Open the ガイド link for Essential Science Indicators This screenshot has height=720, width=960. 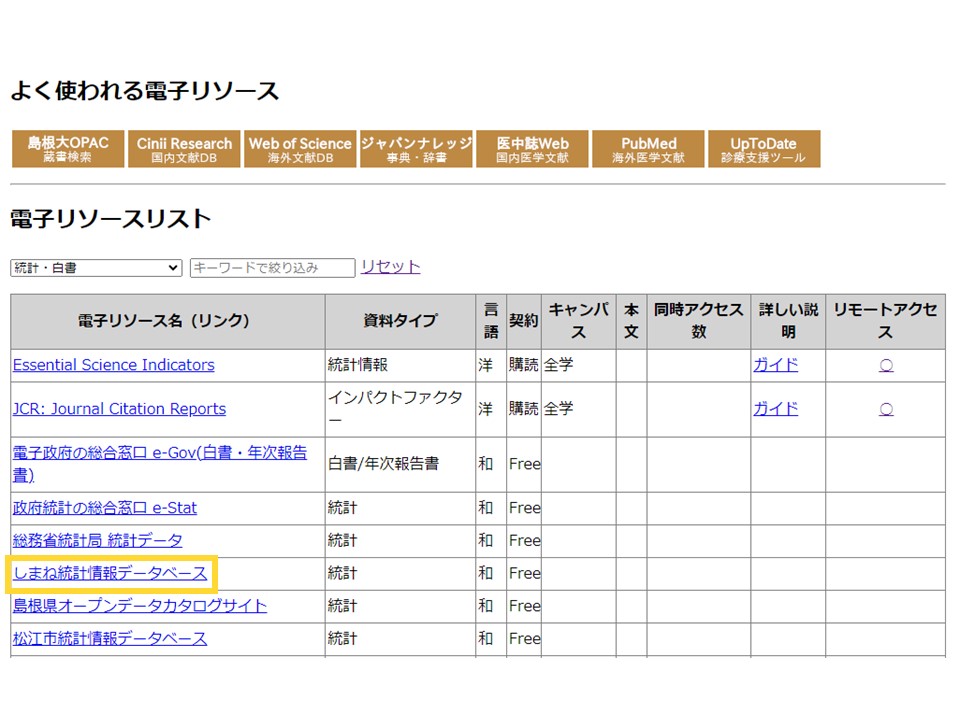[x=776, y=365]
